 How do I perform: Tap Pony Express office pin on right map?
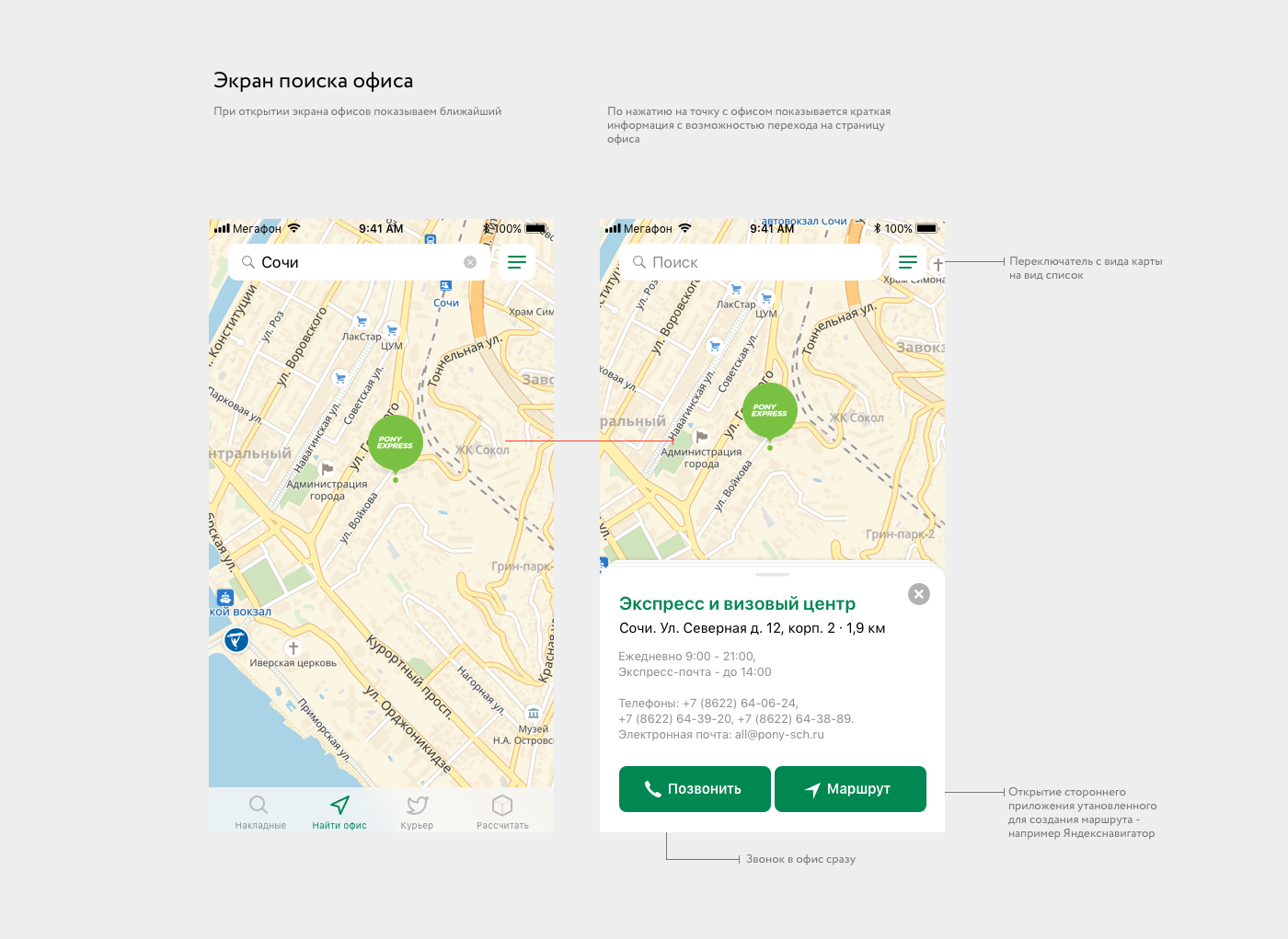point(770,411)
